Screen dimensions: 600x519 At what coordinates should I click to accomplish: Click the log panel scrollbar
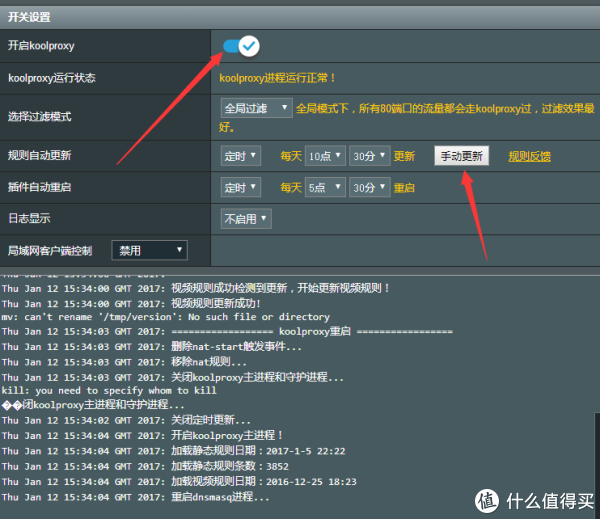coord(597,465)
